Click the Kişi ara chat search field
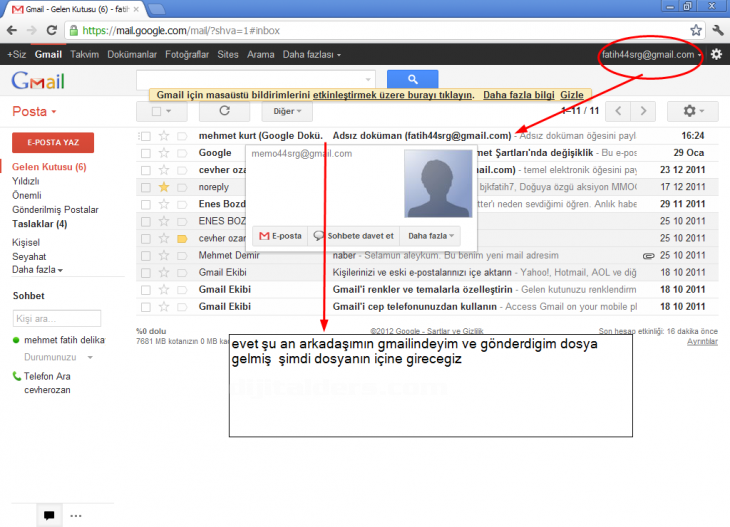 (x=57, y=318)
